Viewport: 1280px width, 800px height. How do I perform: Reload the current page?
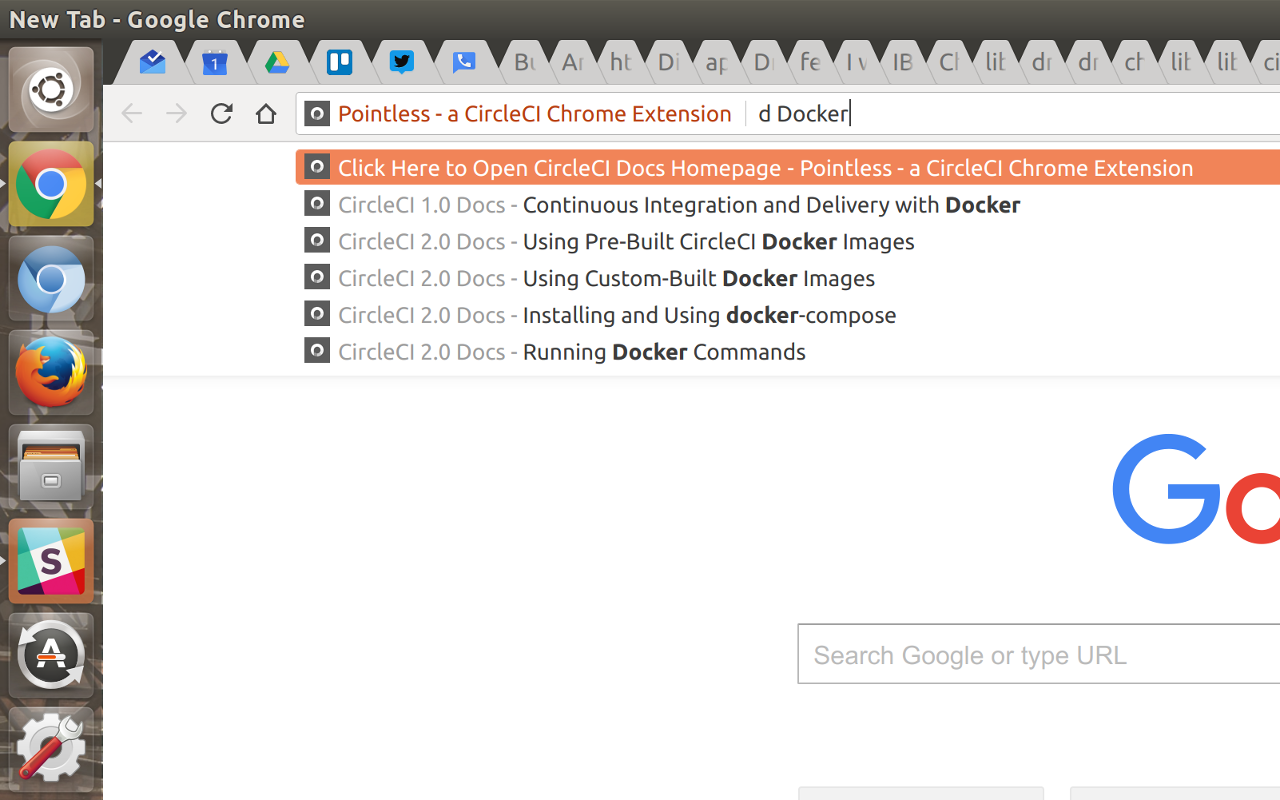222,114
